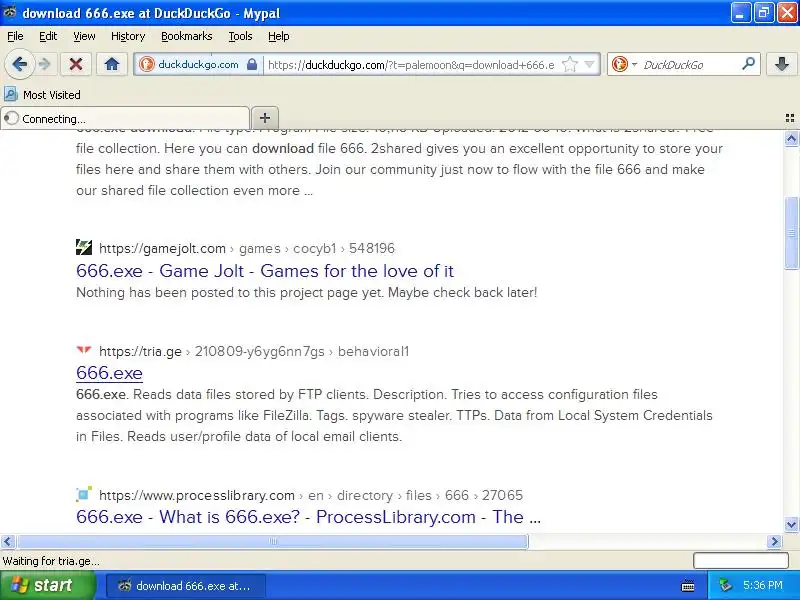Screen dimensions: 800x600
Task: Click the processlibrary.com result URL
Action: click(x=311, y=495)
